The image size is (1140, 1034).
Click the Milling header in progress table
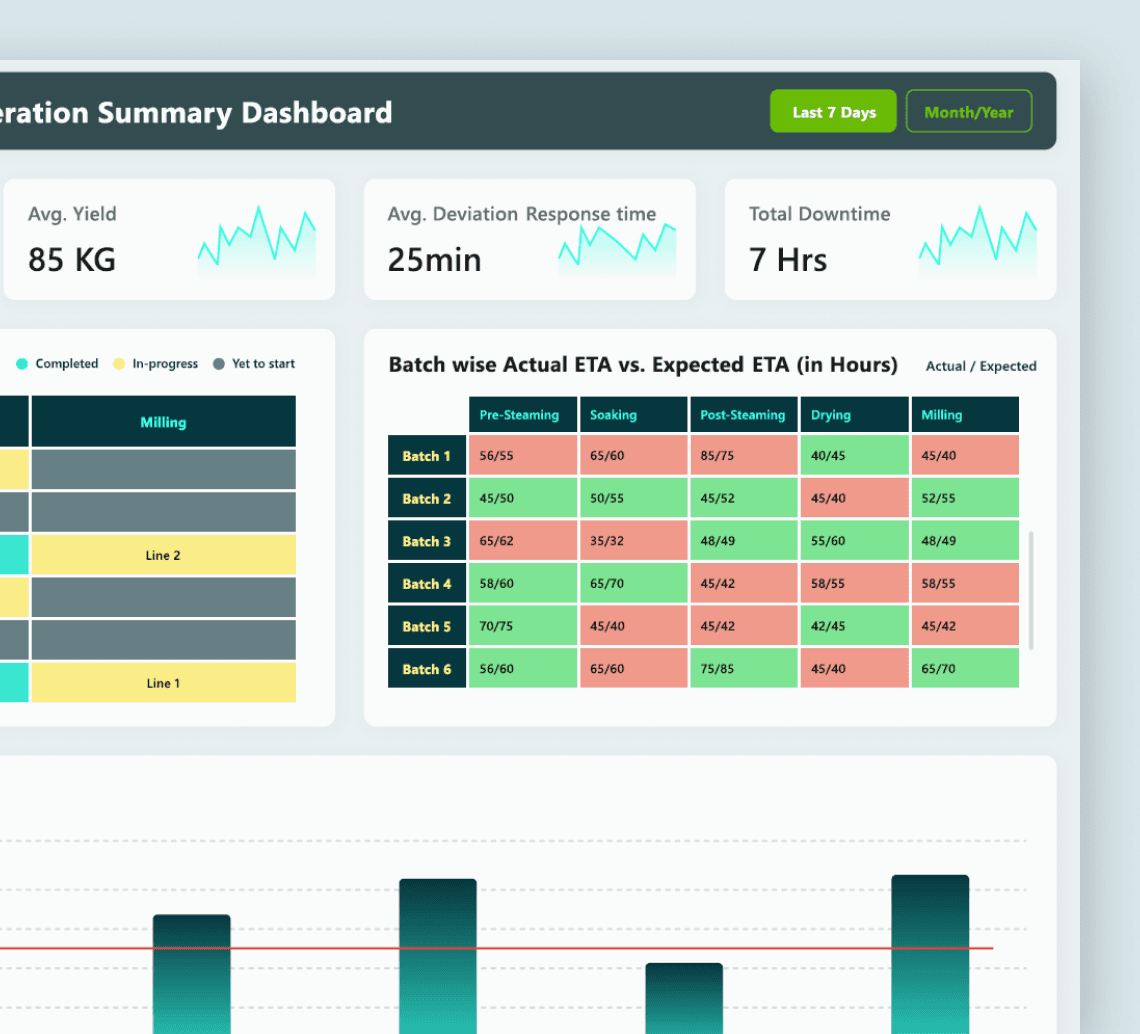tap(164, 421)
